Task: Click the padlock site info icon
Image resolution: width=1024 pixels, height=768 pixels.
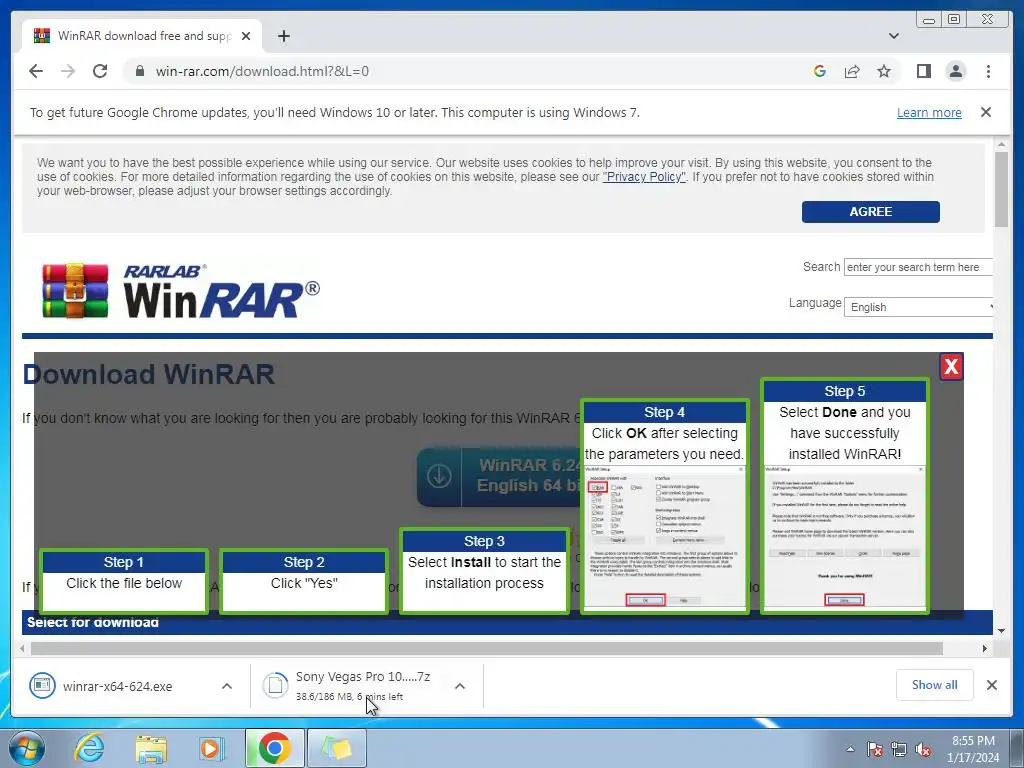Action: [x=139, y=71]
